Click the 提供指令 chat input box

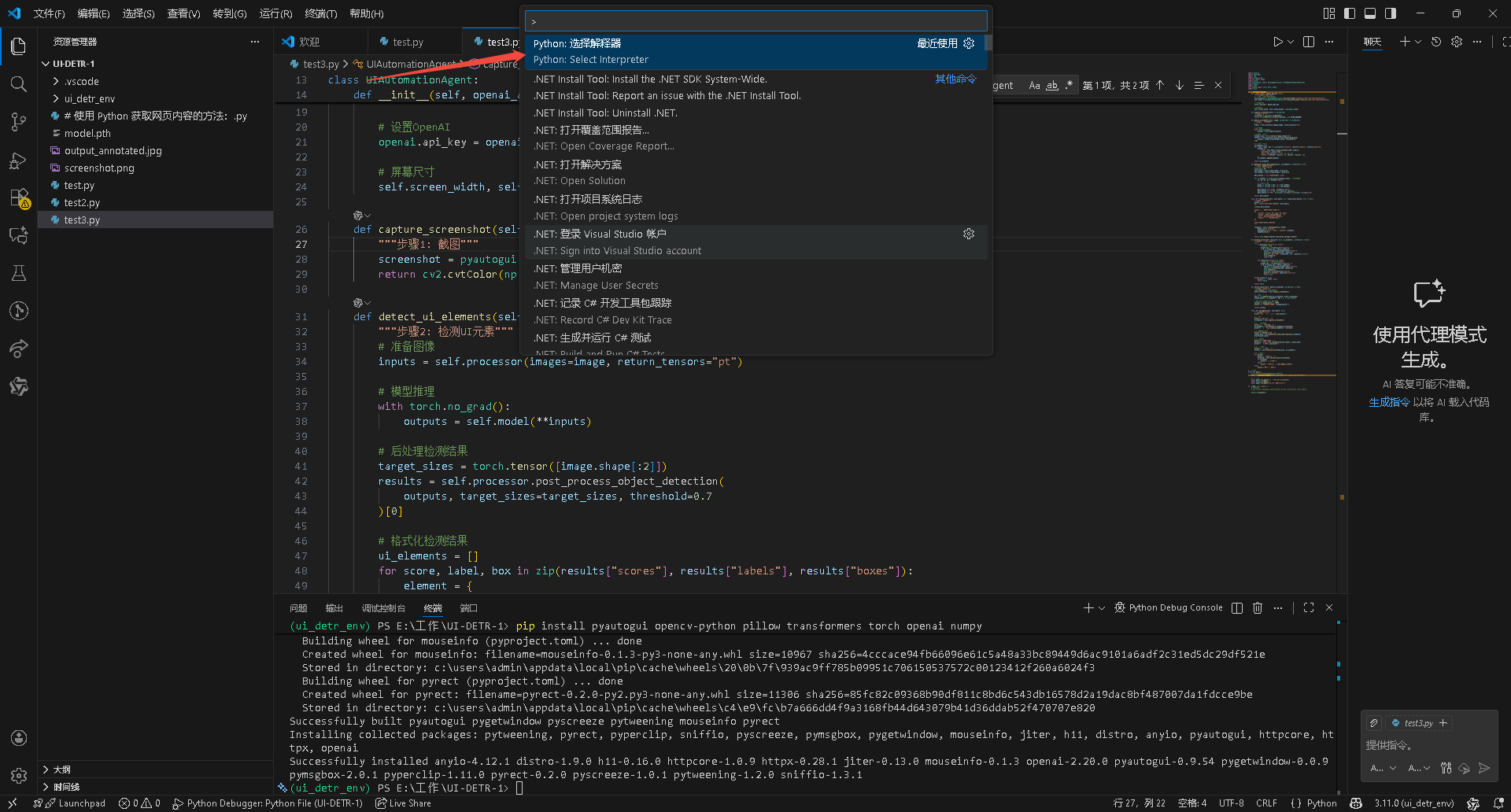(1428, 745)
